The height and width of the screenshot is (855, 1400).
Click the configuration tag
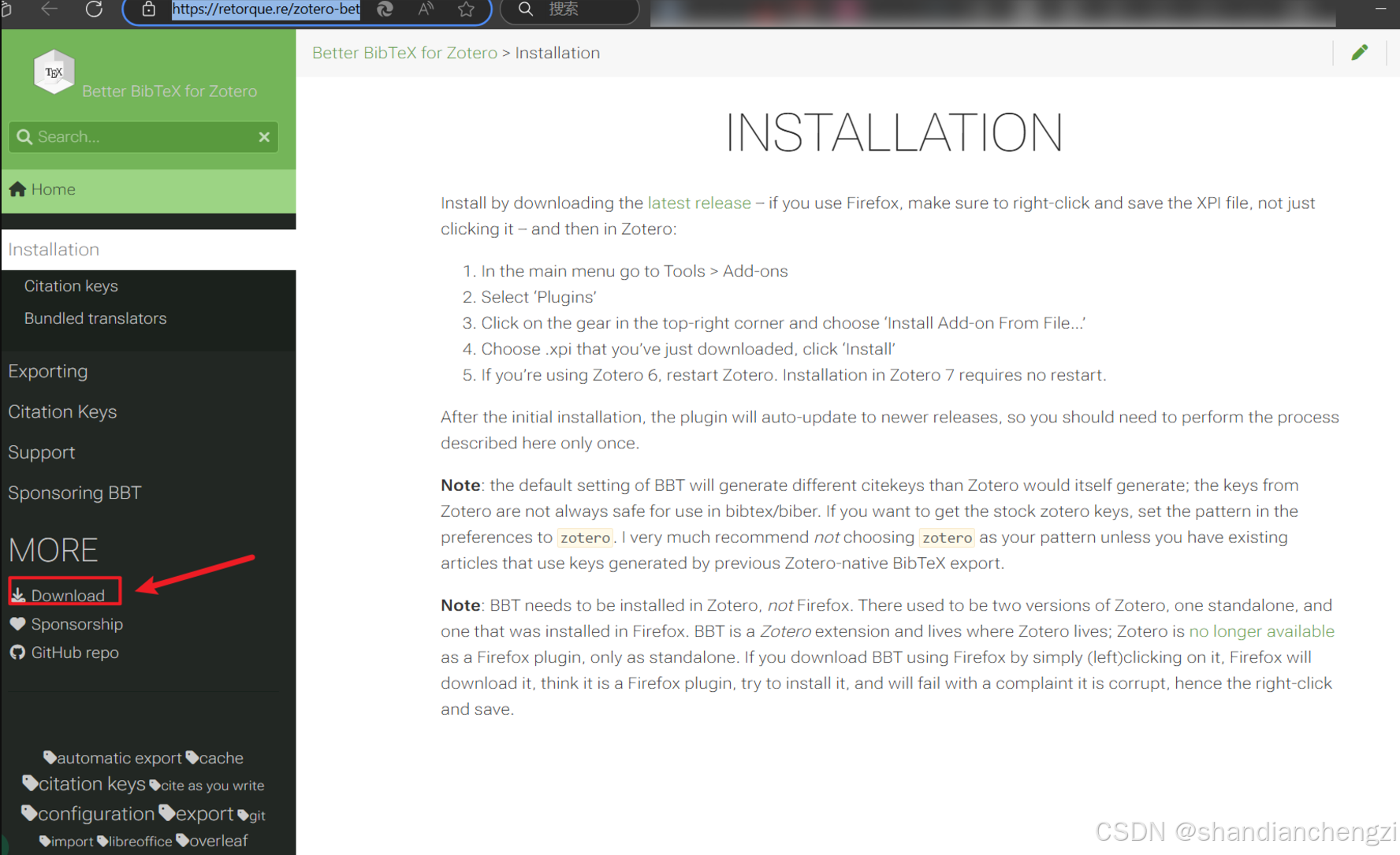(x=88, y=814)
